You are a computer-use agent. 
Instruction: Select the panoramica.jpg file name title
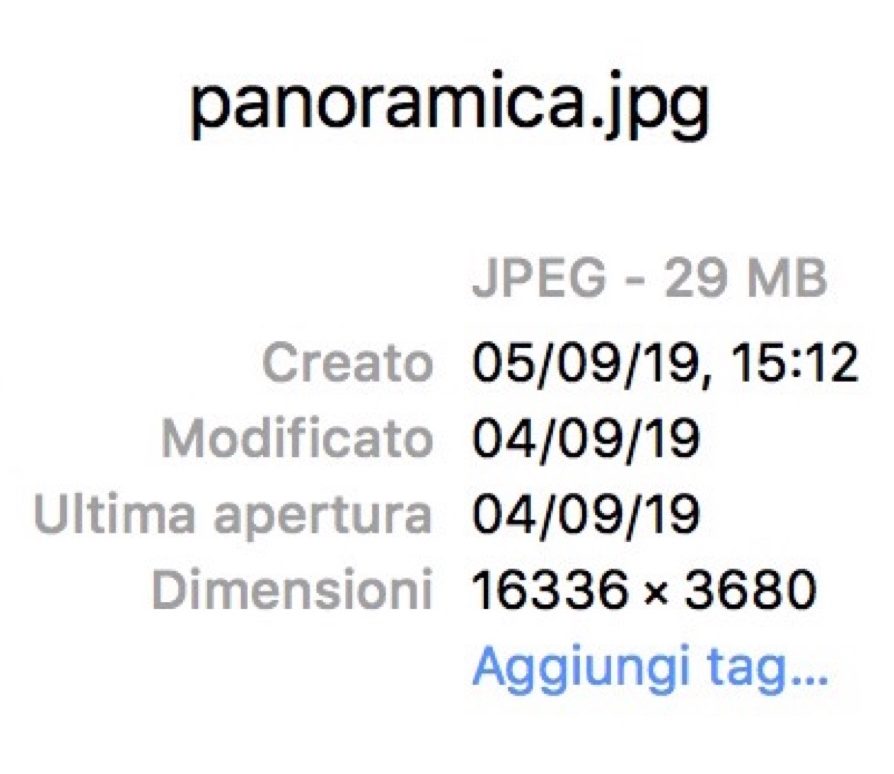(x=450, y=107)
